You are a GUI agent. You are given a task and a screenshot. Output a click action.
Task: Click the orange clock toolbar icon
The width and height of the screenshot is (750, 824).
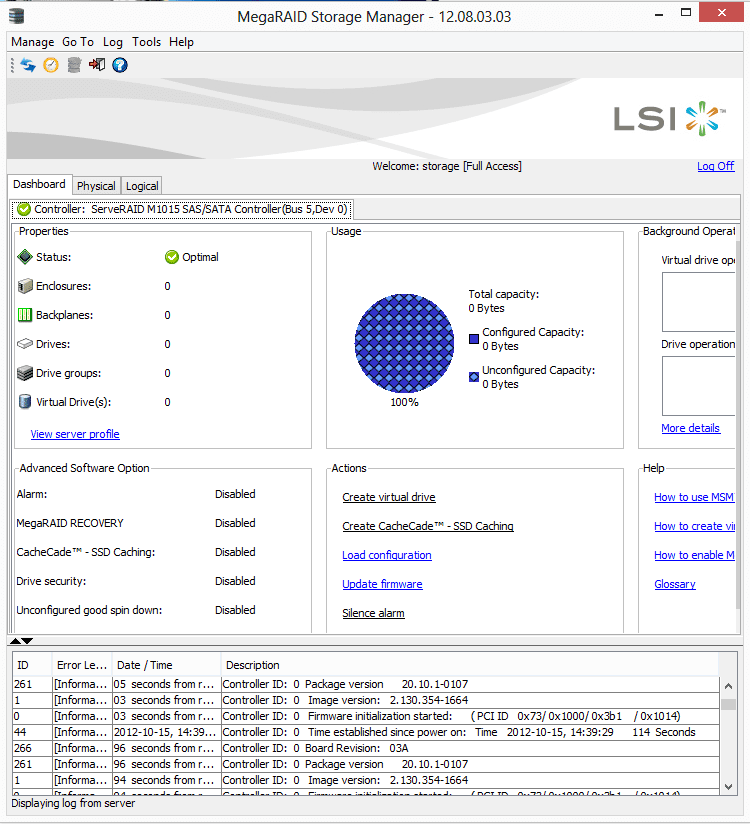[51, 65]
